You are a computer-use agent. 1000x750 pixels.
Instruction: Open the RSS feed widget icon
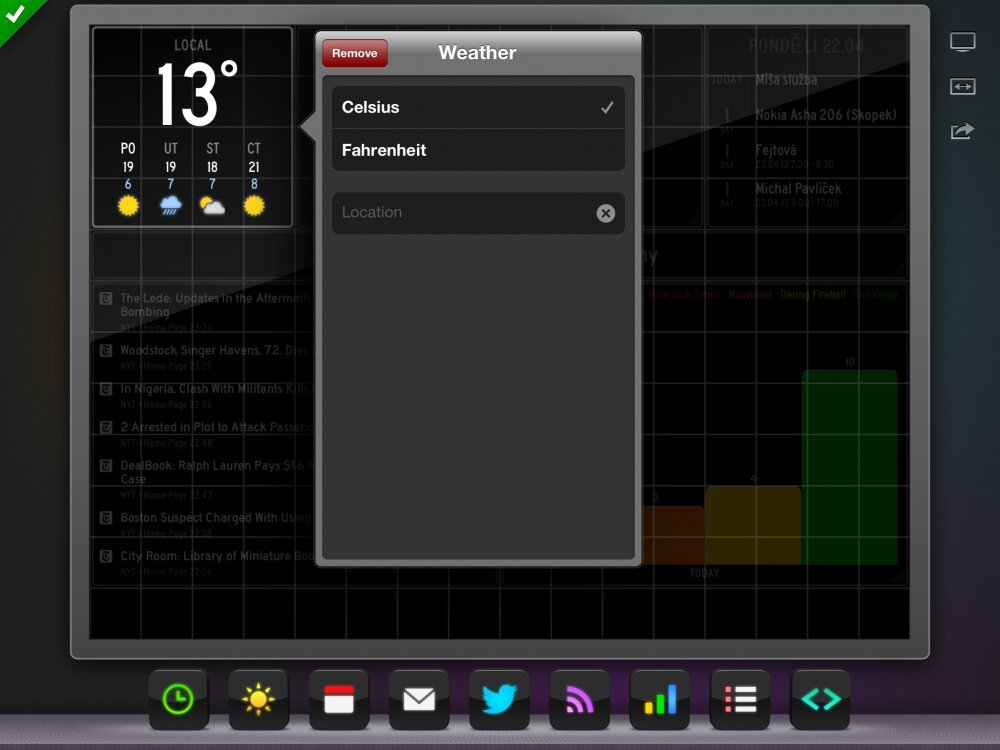(578, 700)
